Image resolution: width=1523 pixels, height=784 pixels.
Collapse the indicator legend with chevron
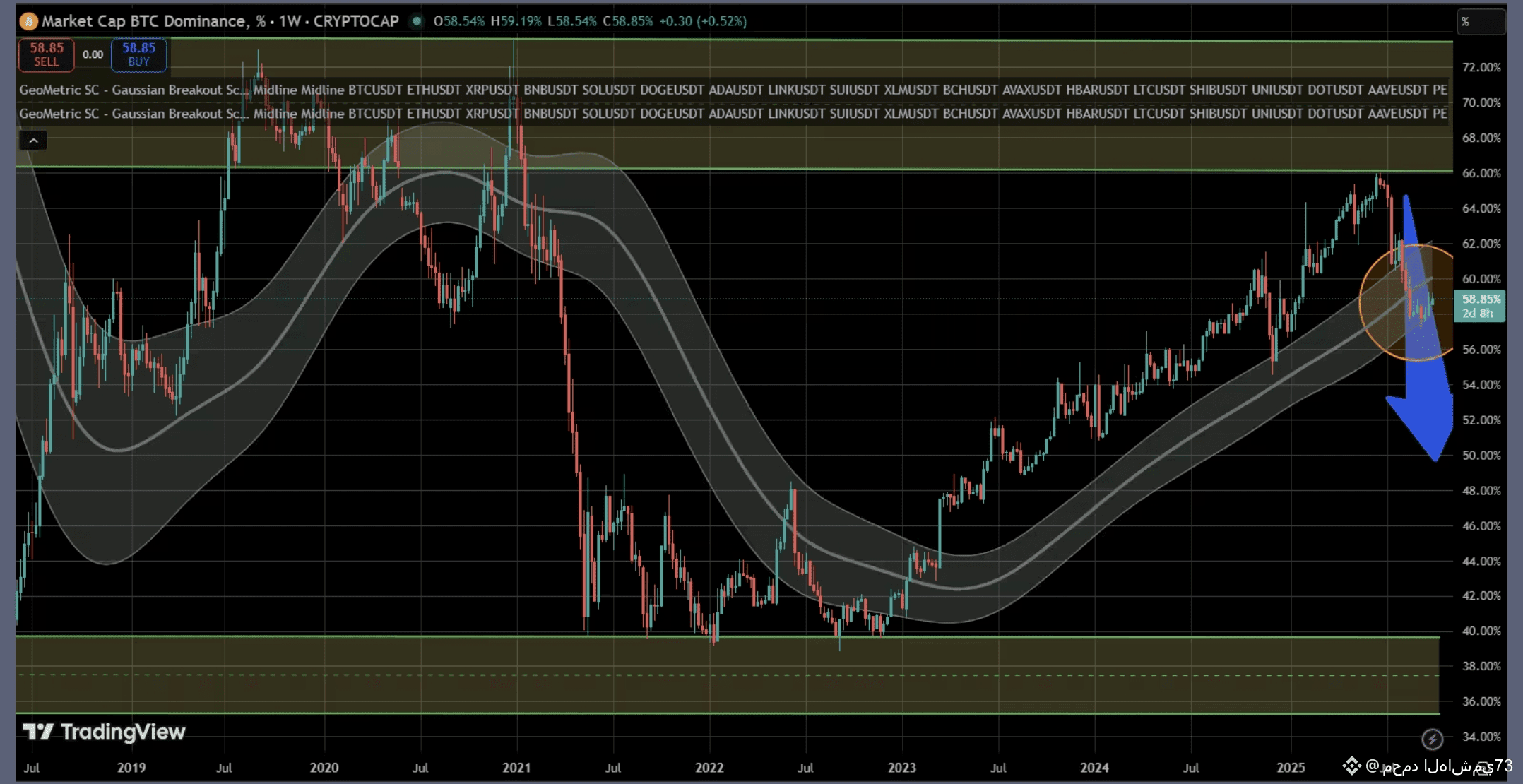click(33, 141)
